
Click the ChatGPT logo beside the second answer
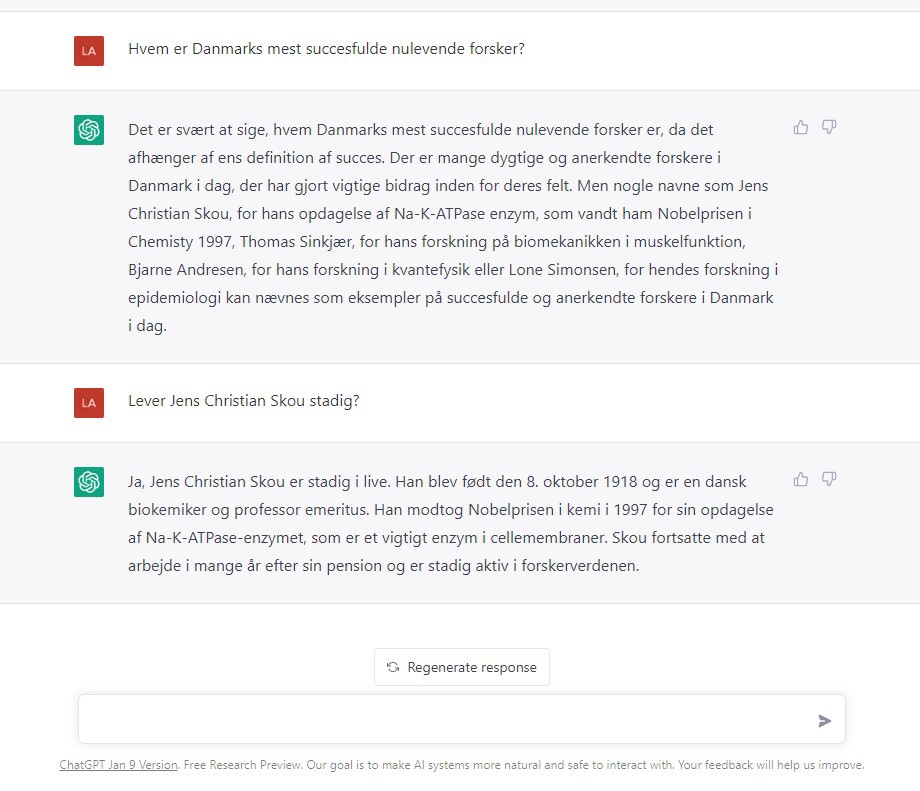tap(89, 482)
